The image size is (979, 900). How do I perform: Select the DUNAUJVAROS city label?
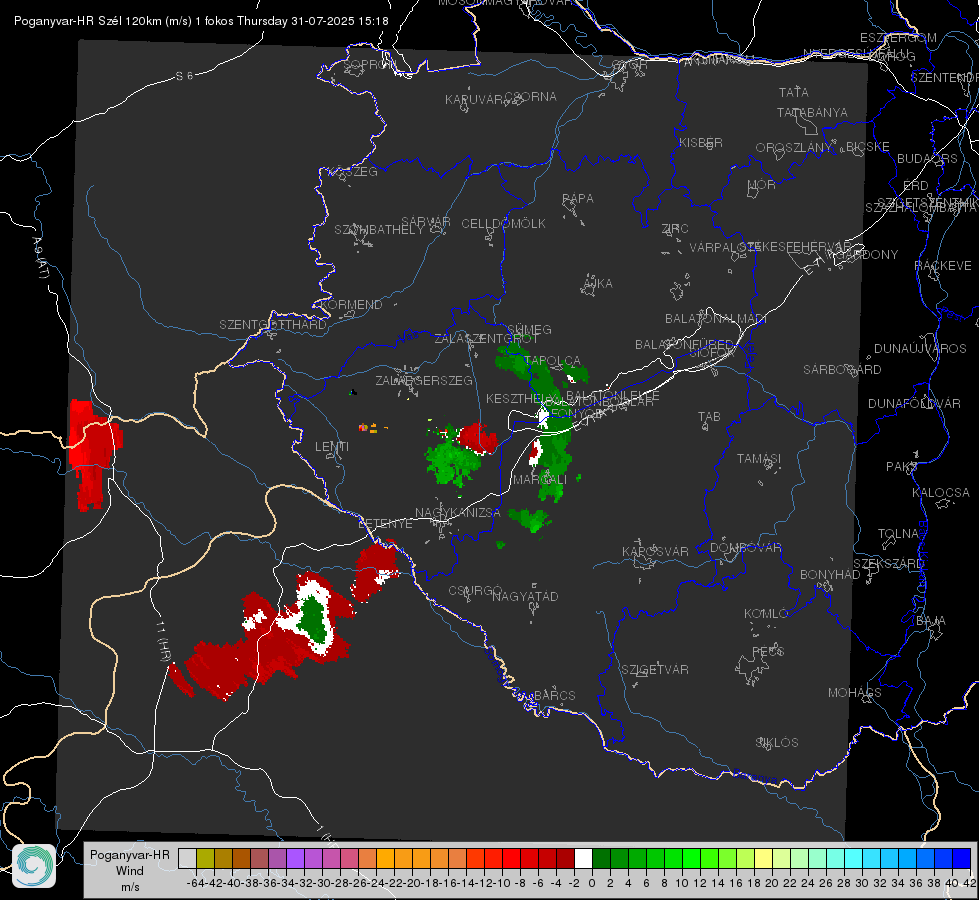(920, 349)
